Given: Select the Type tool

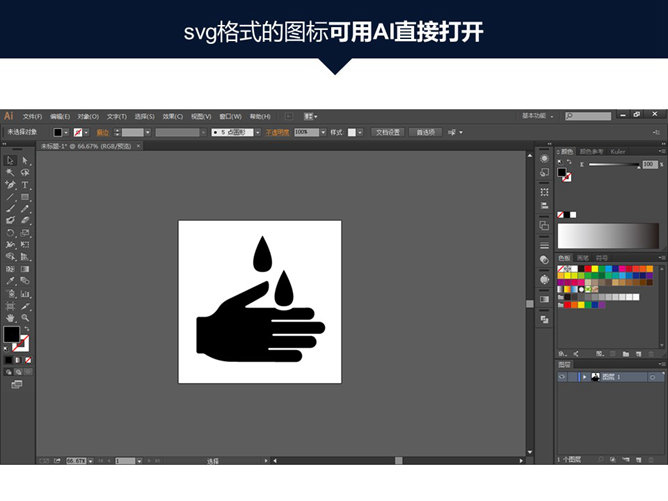Looking at the screenshot, I should [25, 185].
